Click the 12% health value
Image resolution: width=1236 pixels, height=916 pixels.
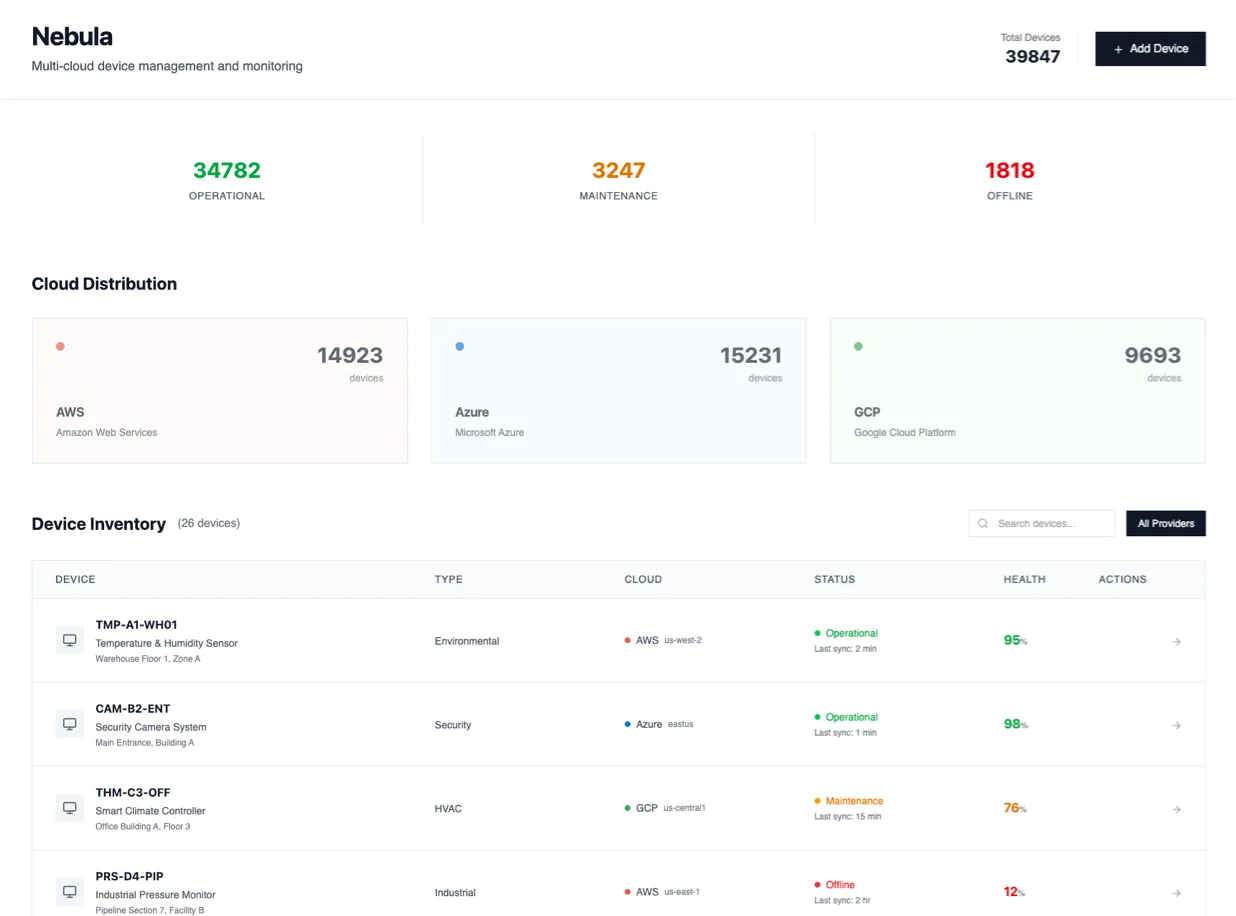coord(1014,892)
